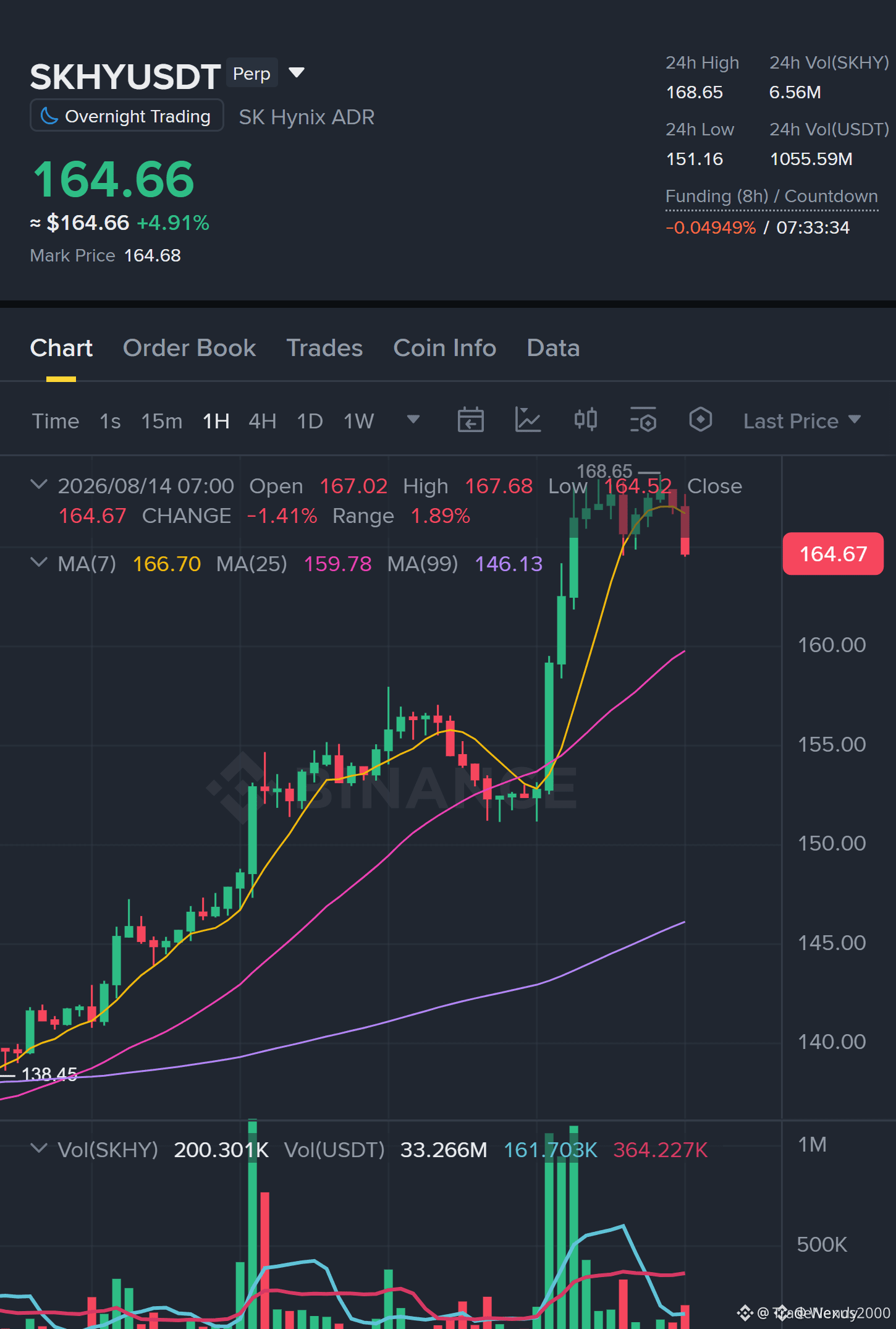Collapse the MA indicator legend row
896x1329 pixels.
click(39, 563)
